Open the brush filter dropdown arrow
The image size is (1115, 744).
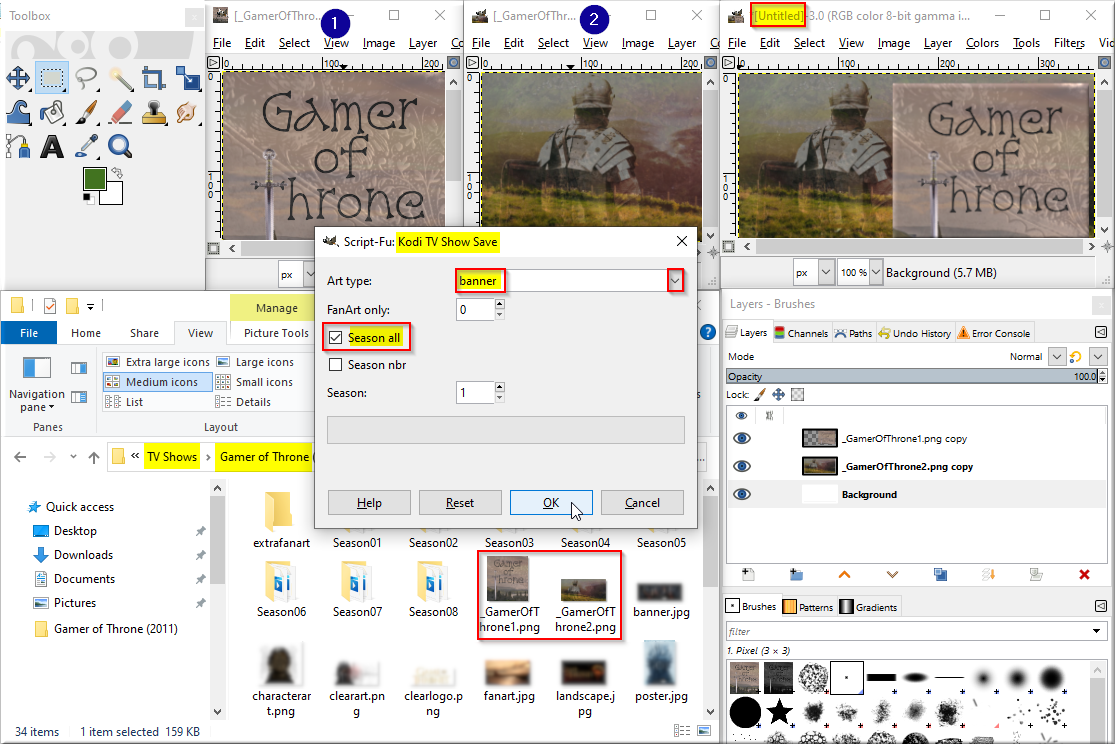(1096, 631)
